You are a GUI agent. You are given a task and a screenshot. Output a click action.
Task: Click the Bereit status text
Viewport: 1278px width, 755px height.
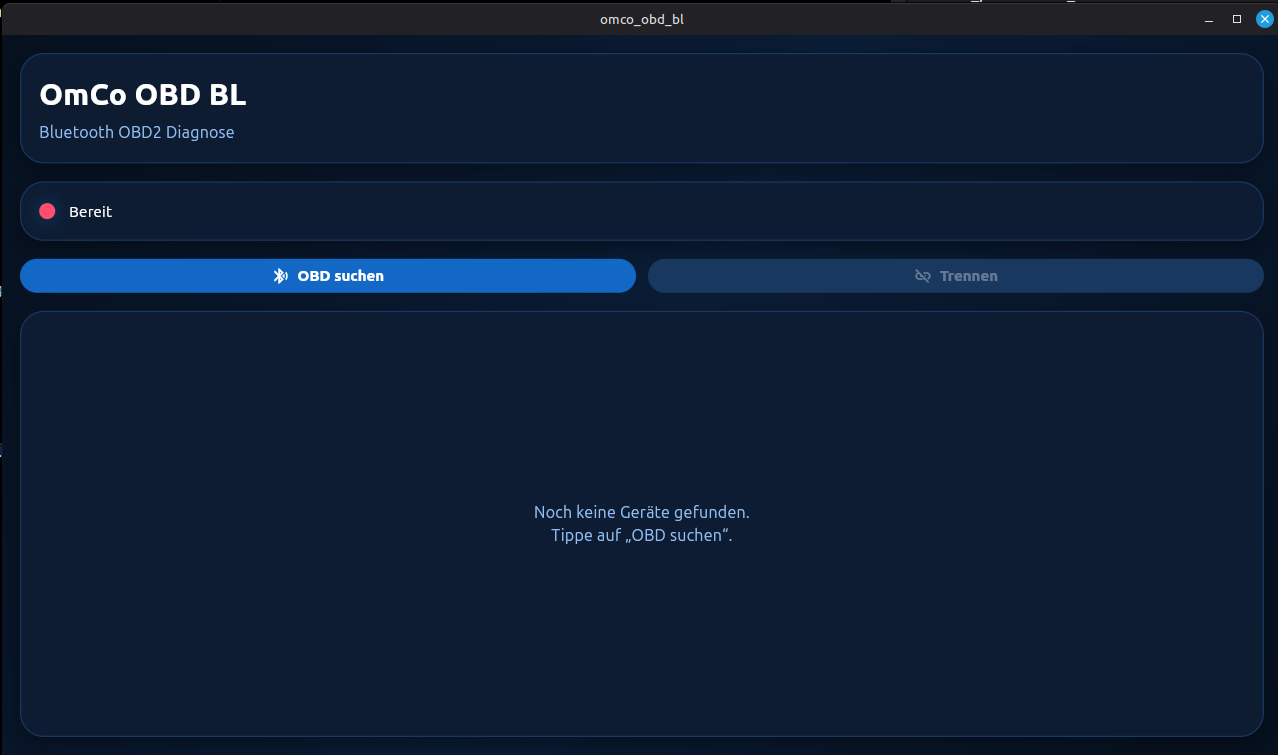pyautogui.click(x=90, y=212)
